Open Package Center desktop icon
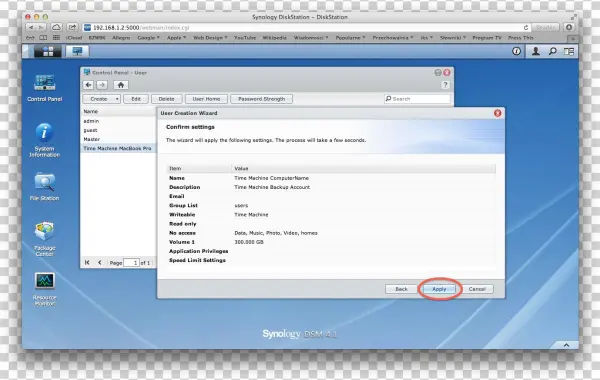Image resolution: width=600 pixels, height=380 pixels. 44,239
